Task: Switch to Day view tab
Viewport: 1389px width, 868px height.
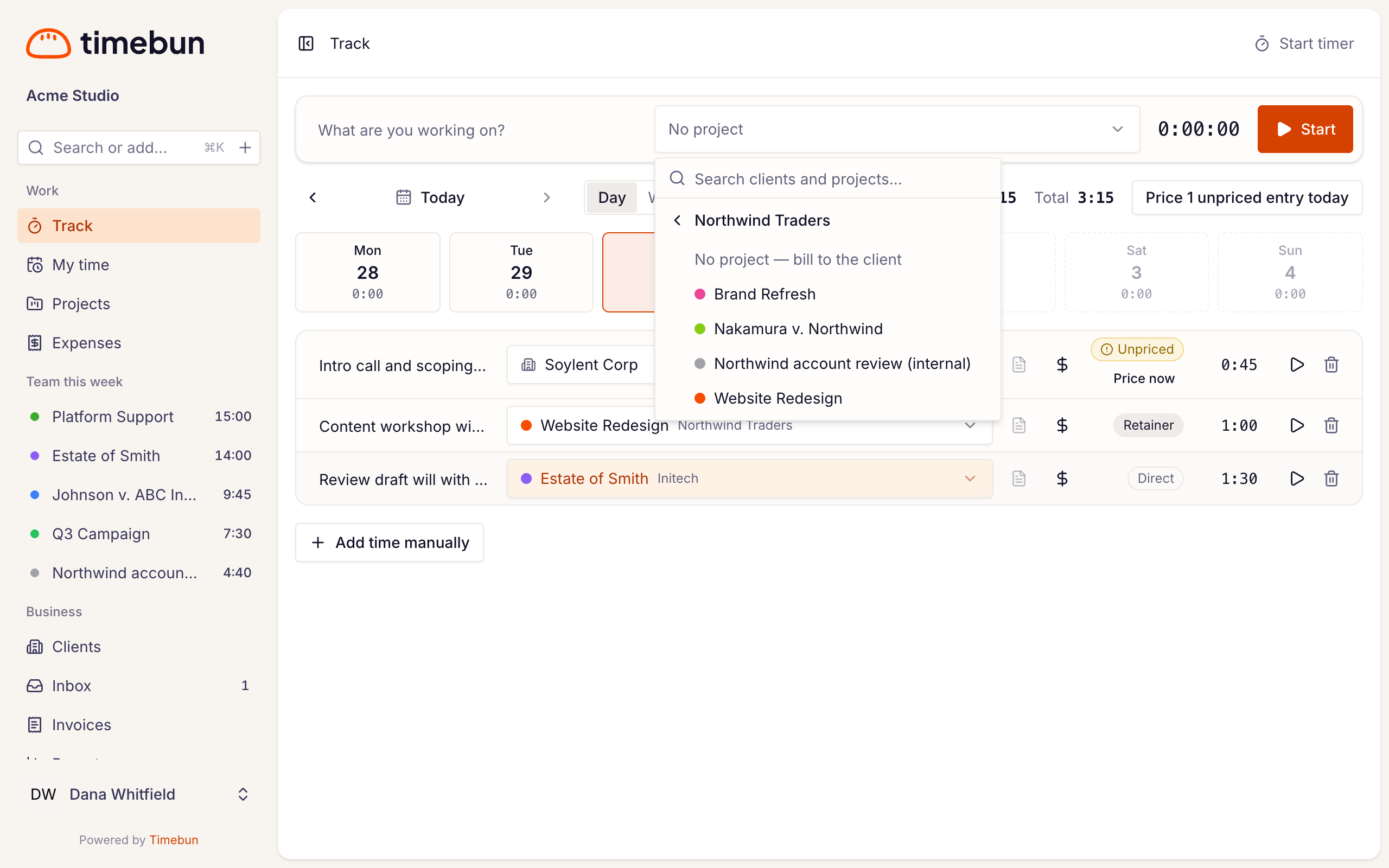Action: pos(611,197)
